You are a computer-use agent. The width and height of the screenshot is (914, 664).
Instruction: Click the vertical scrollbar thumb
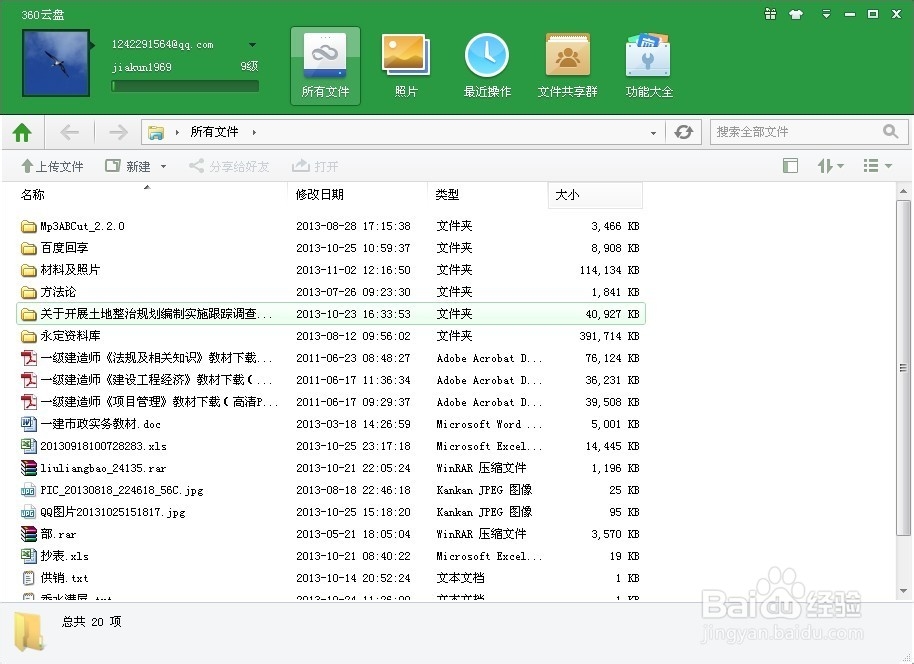coord(904,367)
